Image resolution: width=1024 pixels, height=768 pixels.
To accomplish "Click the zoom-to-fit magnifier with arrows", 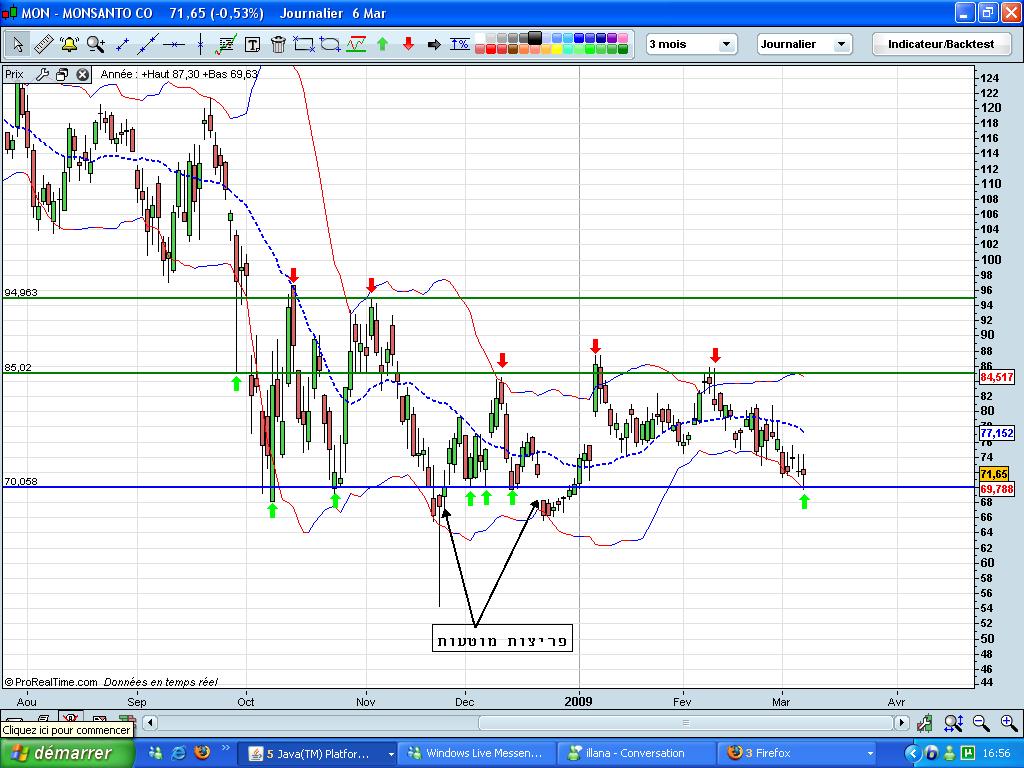I will click(x=953, y=722).
